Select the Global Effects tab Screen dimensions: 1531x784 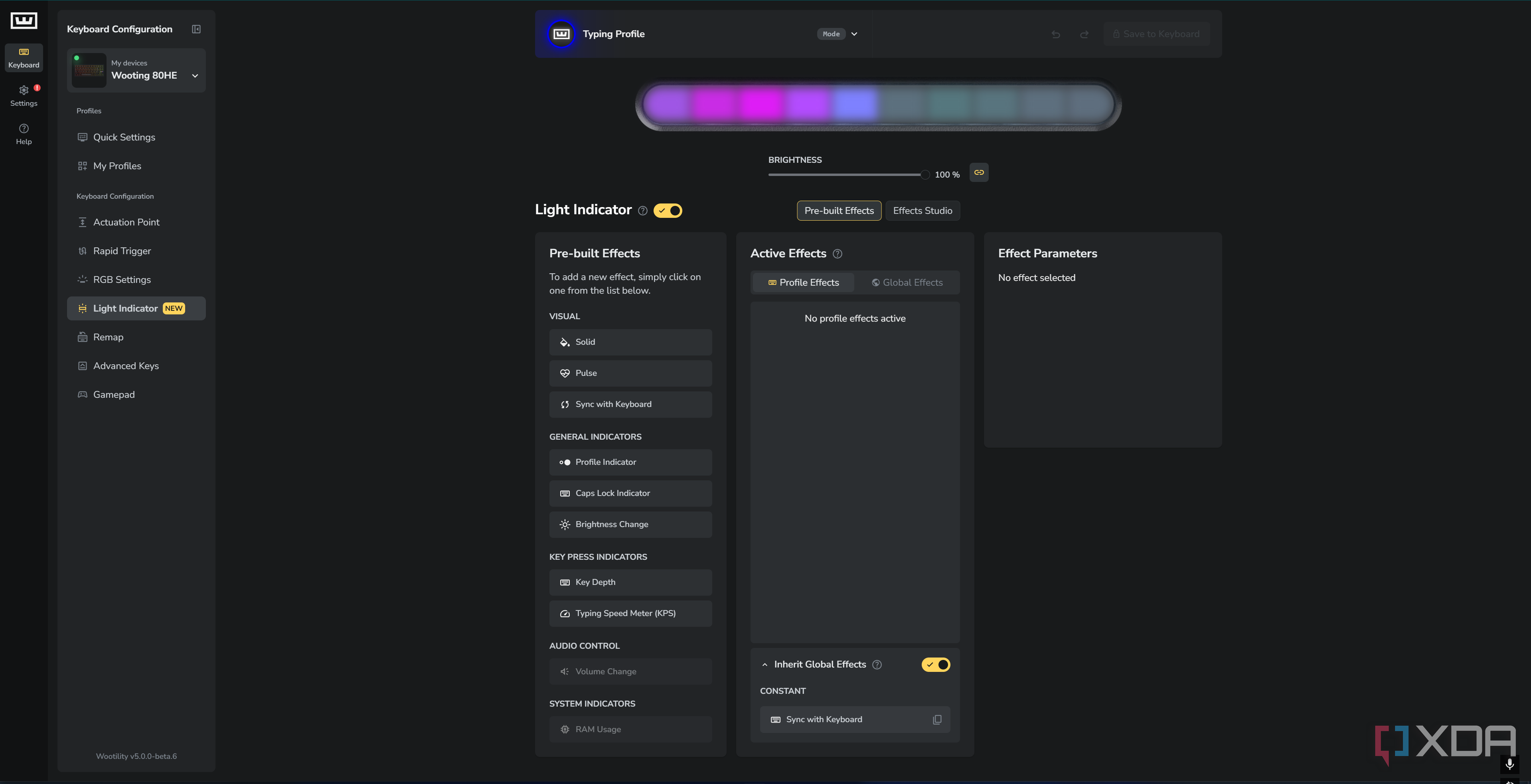click(x=907, y=282)
